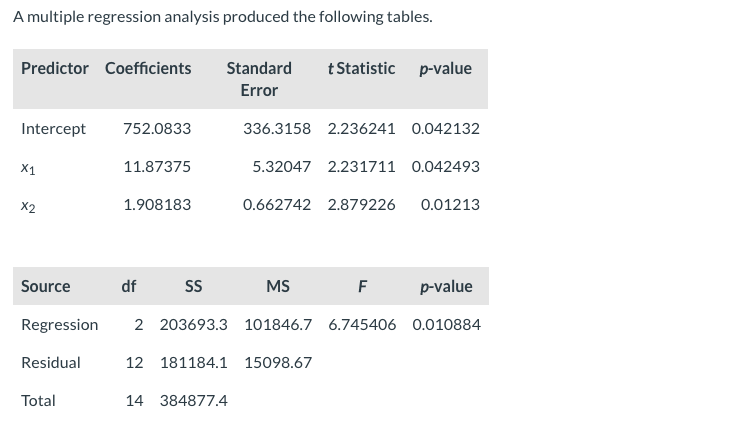Viewport: 743px width, 439px height.
Task: Click the Source column header
Action: [x=45, y=286]
